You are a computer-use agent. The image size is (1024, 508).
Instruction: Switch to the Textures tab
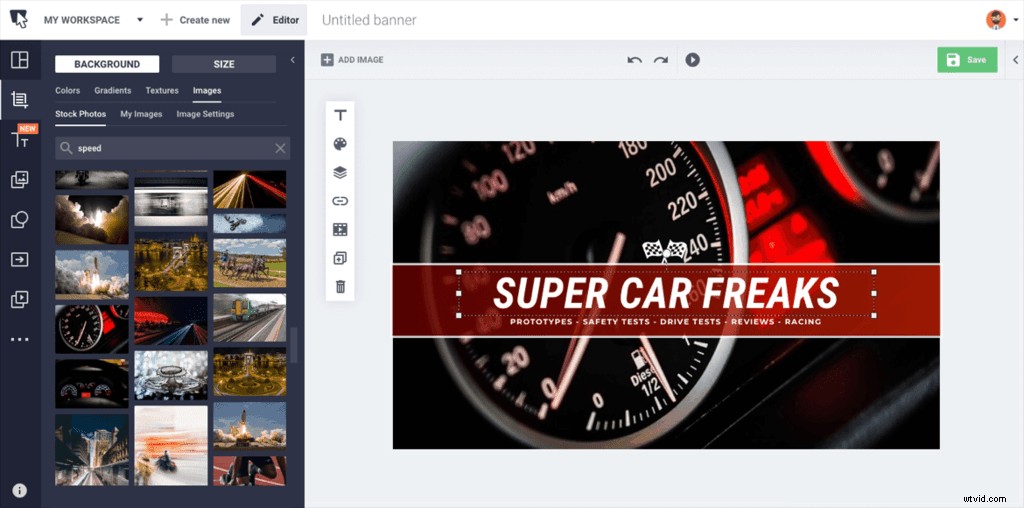162,91
